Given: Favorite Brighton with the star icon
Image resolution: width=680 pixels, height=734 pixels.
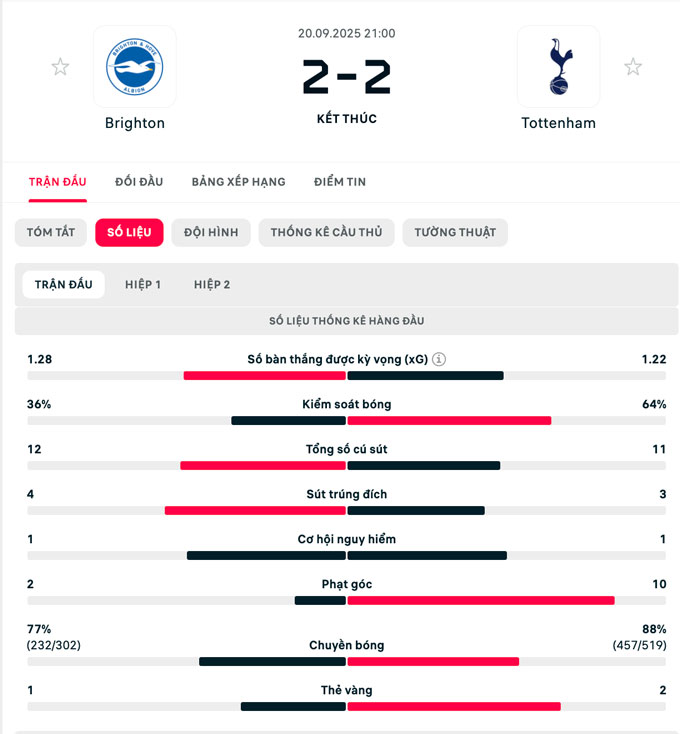Looking at the screenshot, I should tap(60, 67).
